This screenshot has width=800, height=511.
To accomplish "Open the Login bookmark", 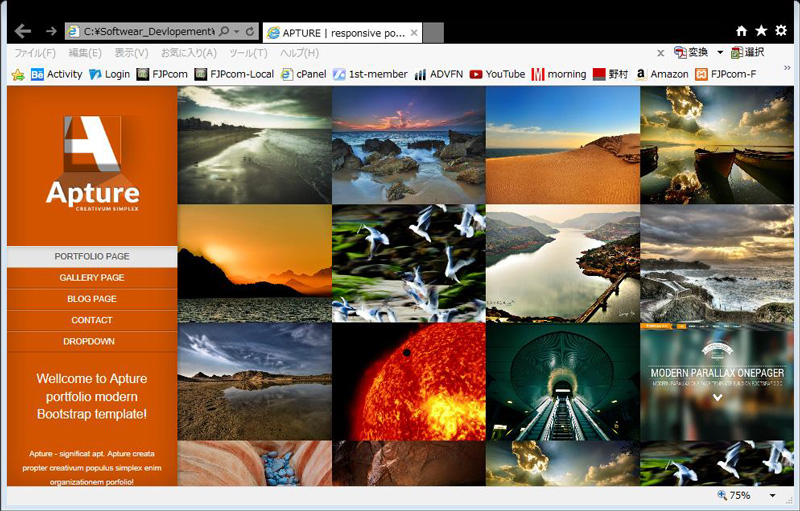I will pyautogui.click(x=109, y=74).
